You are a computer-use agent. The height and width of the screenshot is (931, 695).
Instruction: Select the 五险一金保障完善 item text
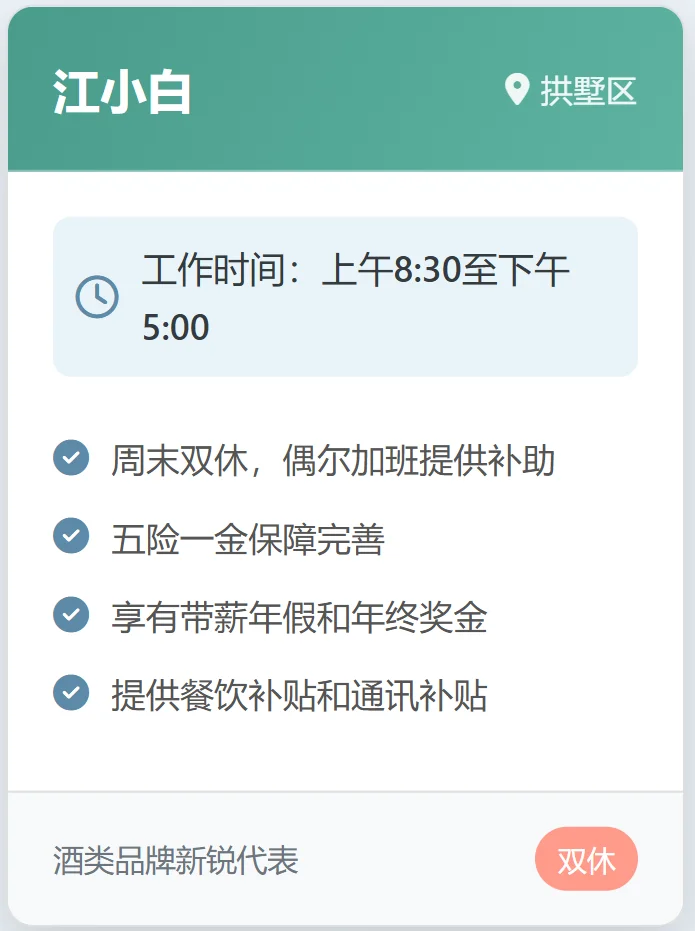point(248,539)
